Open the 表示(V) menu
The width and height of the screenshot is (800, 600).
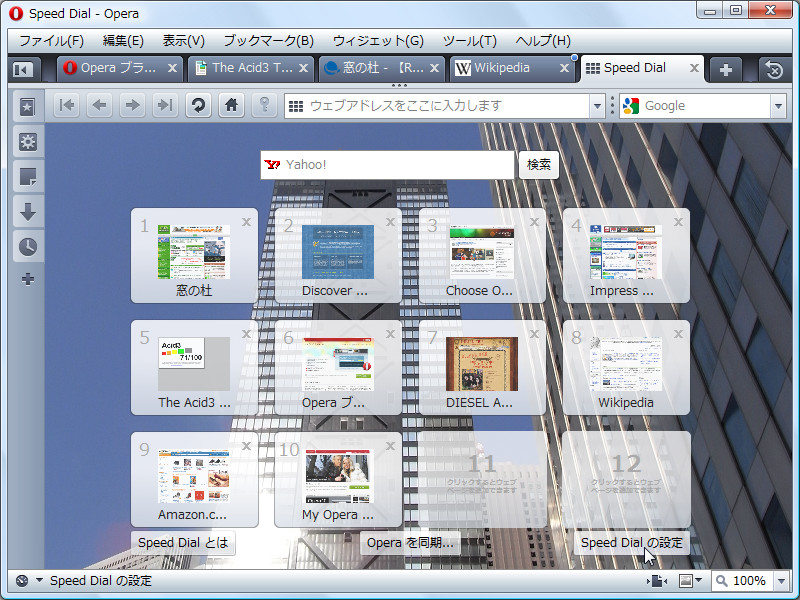(183, 41)
